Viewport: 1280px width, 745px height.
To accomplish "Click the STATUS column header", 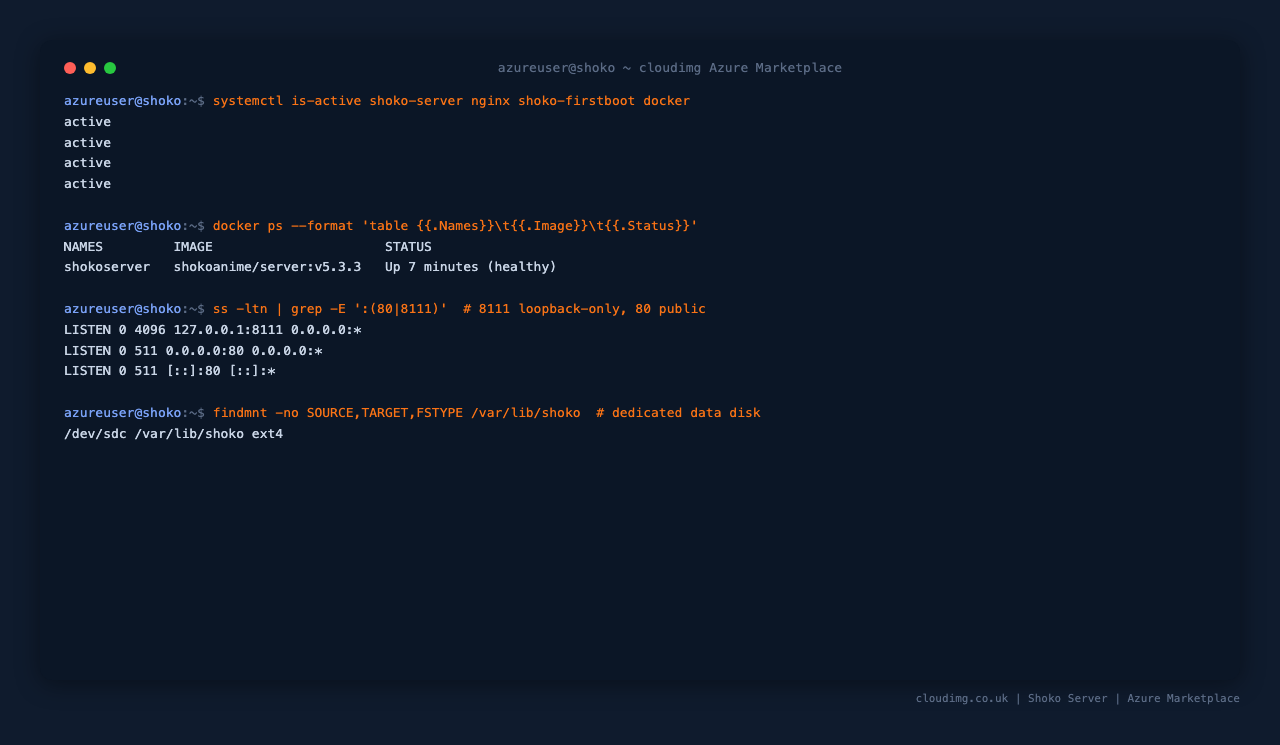I will (408, 247).
